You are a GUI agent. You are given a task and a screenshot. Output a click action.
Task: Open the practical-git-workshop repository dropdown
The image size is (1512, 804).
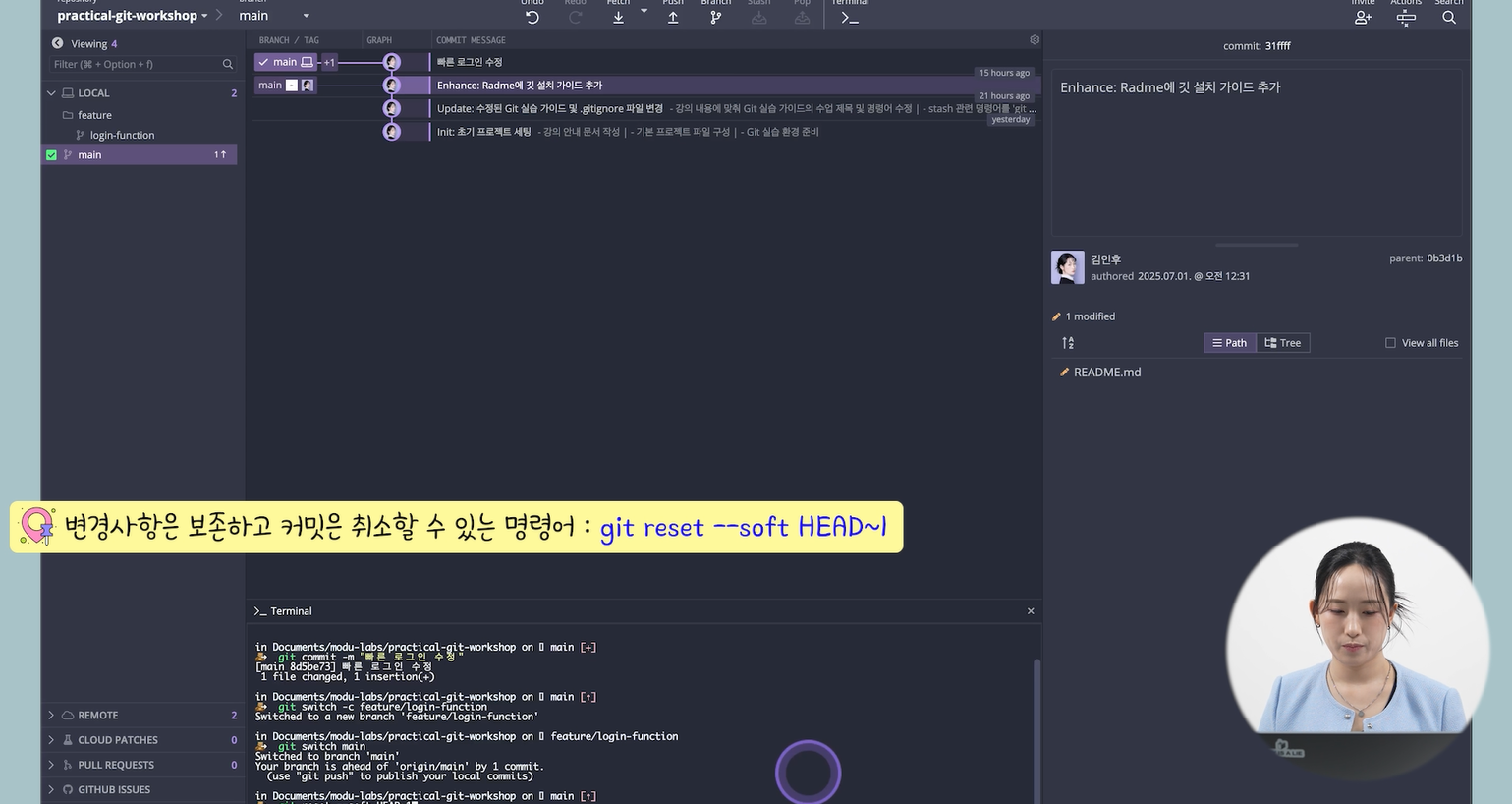(x=133, y=16)
